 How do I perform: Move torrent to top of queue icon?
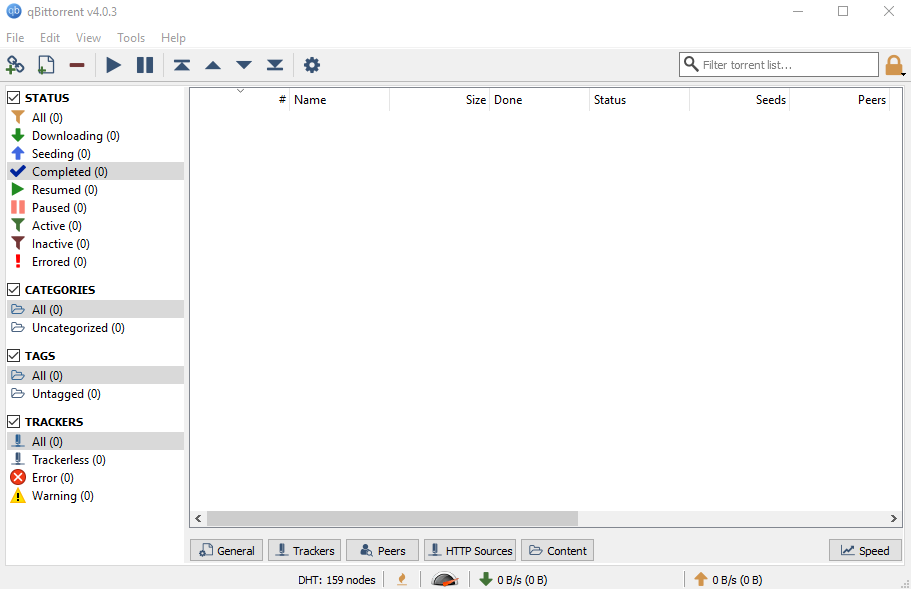pyautogui.click(x=182, y=65)
